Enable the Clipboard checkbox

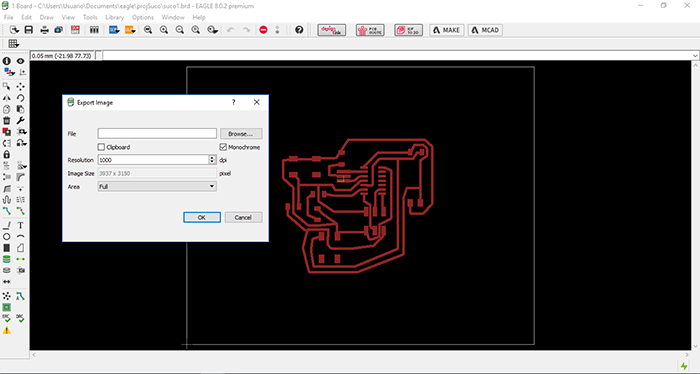101,147
